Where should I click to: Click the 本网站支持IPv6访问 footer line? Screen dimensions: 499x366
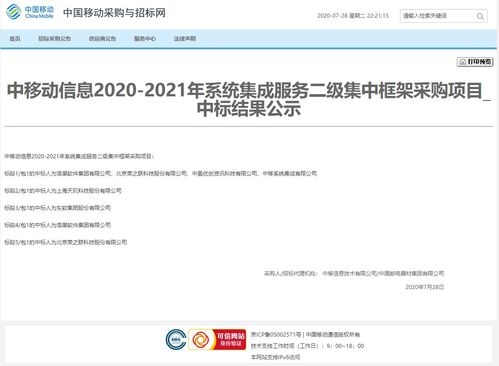click(275, 357)
